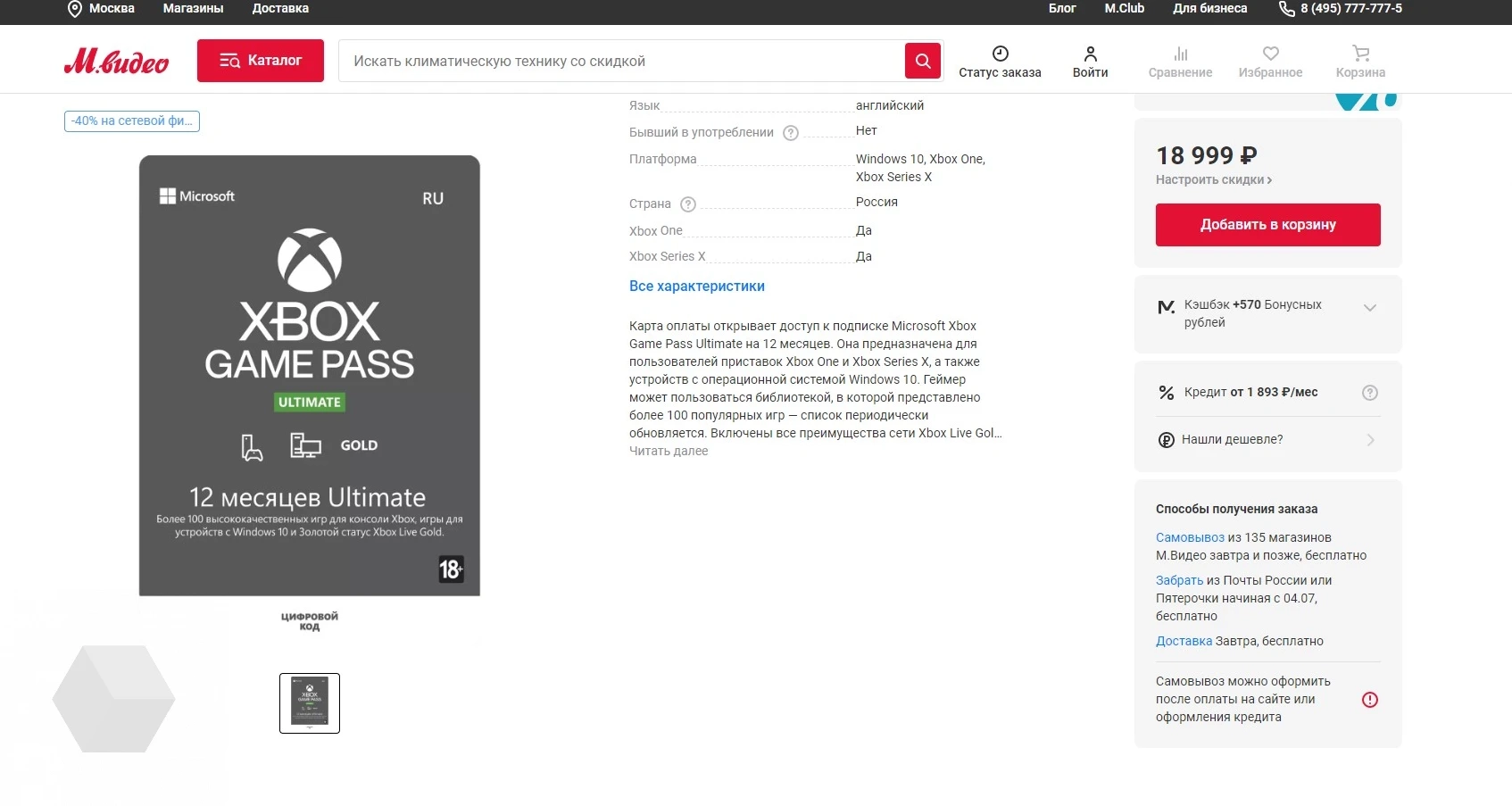Click the M logo beside Кэшбэк
The height and width of the screenshot is (806, 1512).
tap(1166, 307)
